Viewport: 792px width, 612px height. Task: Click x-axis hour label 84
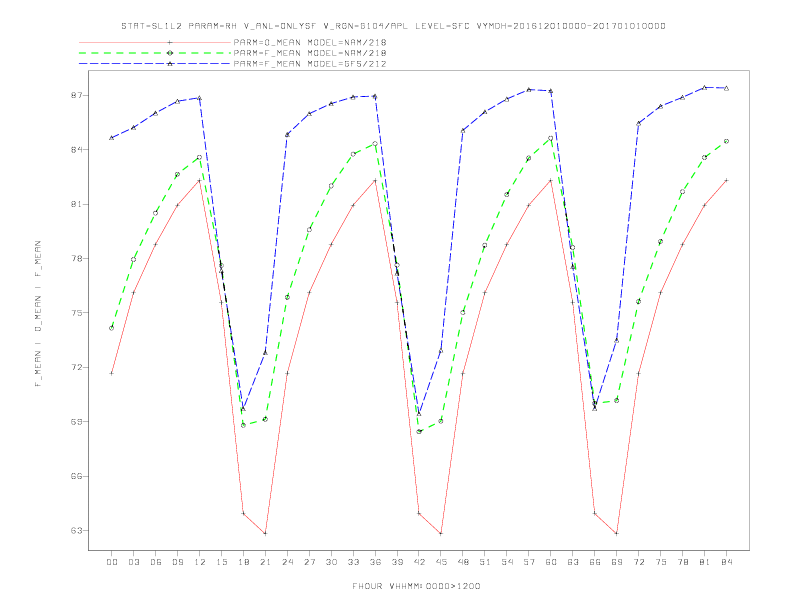(727, 562)
